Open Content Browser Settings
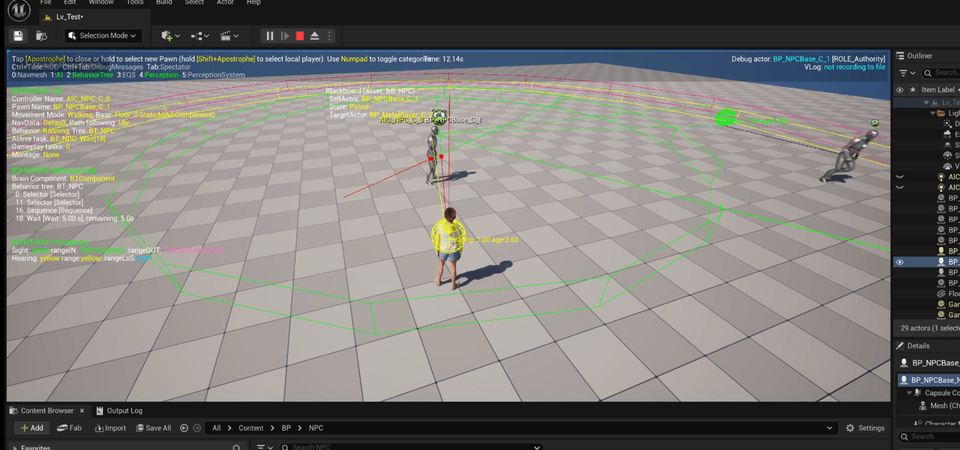The width and height of the screenshot is (960, 450). click(865, 428)
